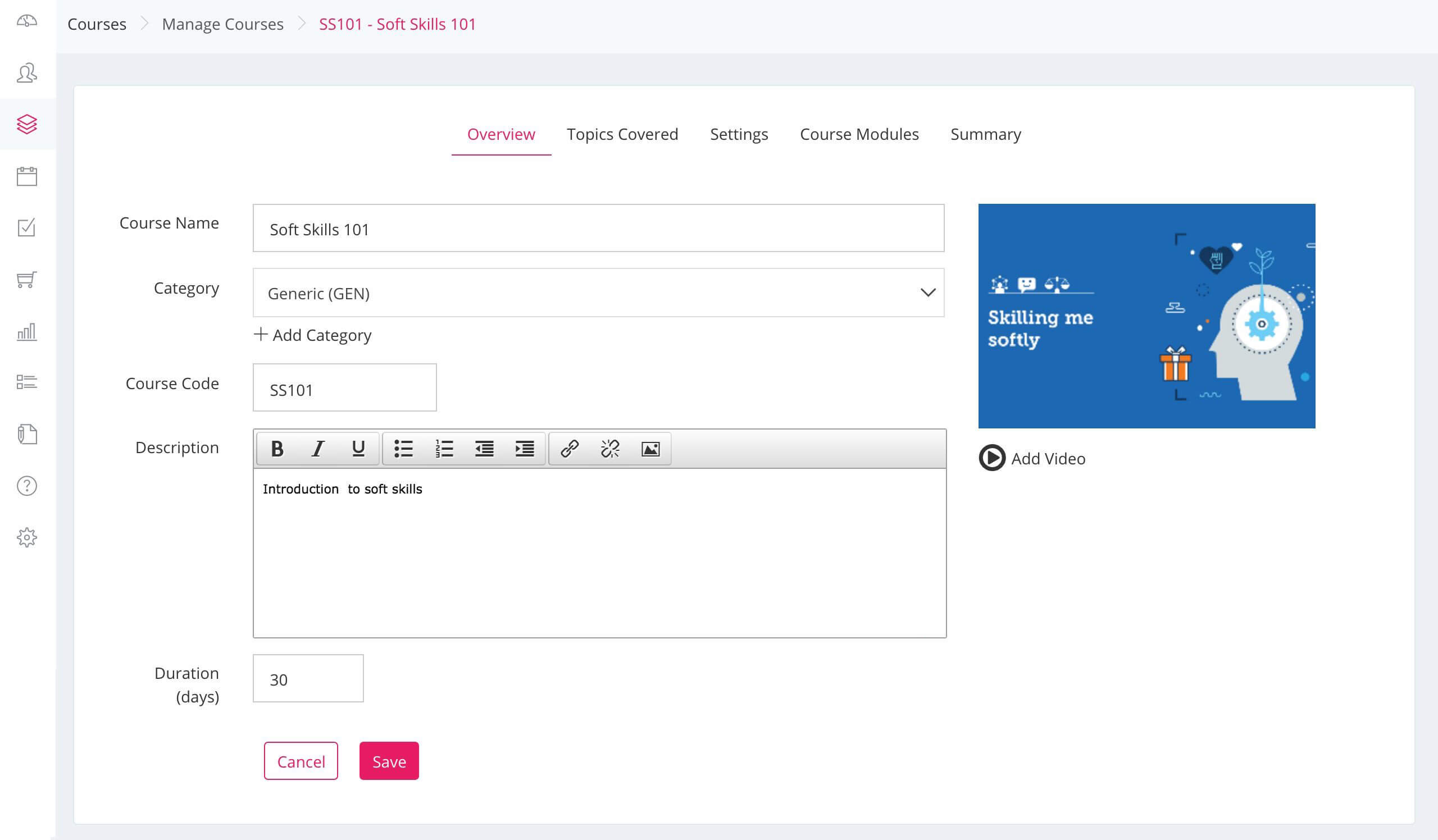Switch to Course Modules tab

(x=859, y=133)
